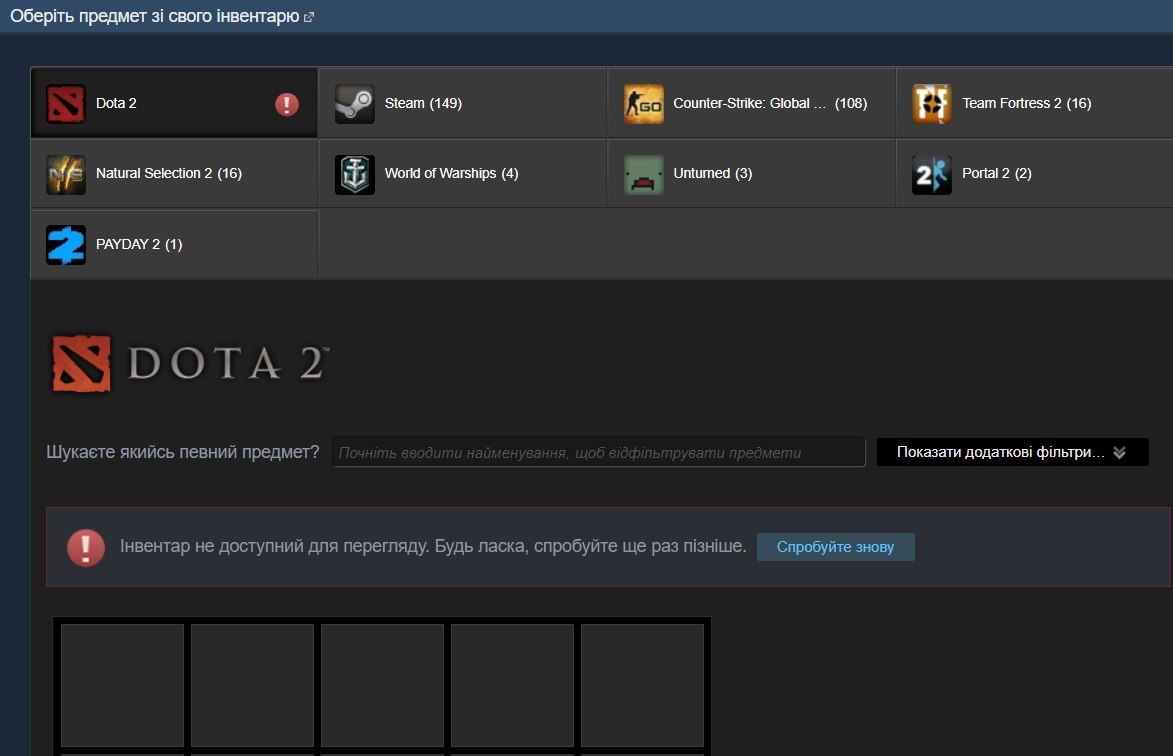
Task: Open the Team Fortress 2 (16) tab
Action: tap(1035, 103)
